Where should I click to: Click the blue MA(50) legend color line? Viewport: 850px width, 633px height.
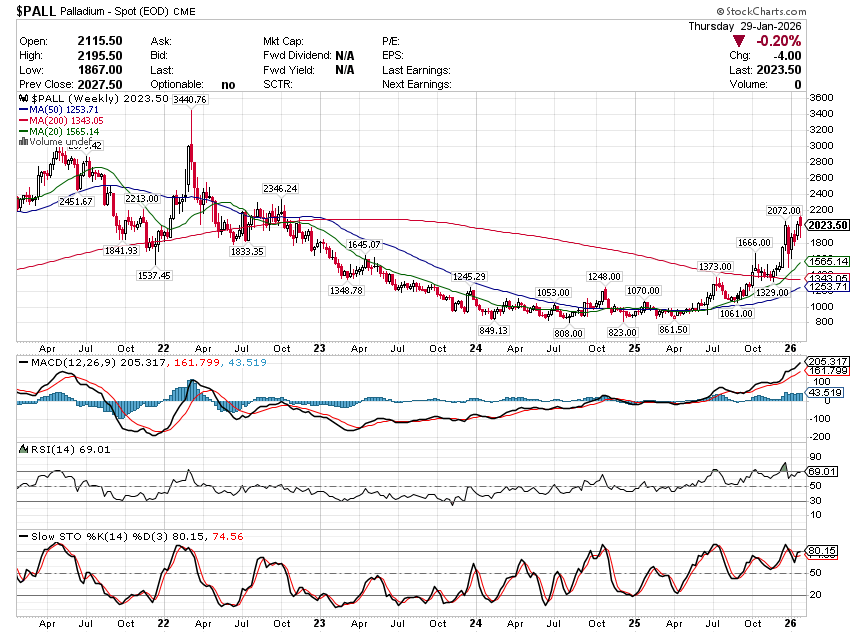24,110
